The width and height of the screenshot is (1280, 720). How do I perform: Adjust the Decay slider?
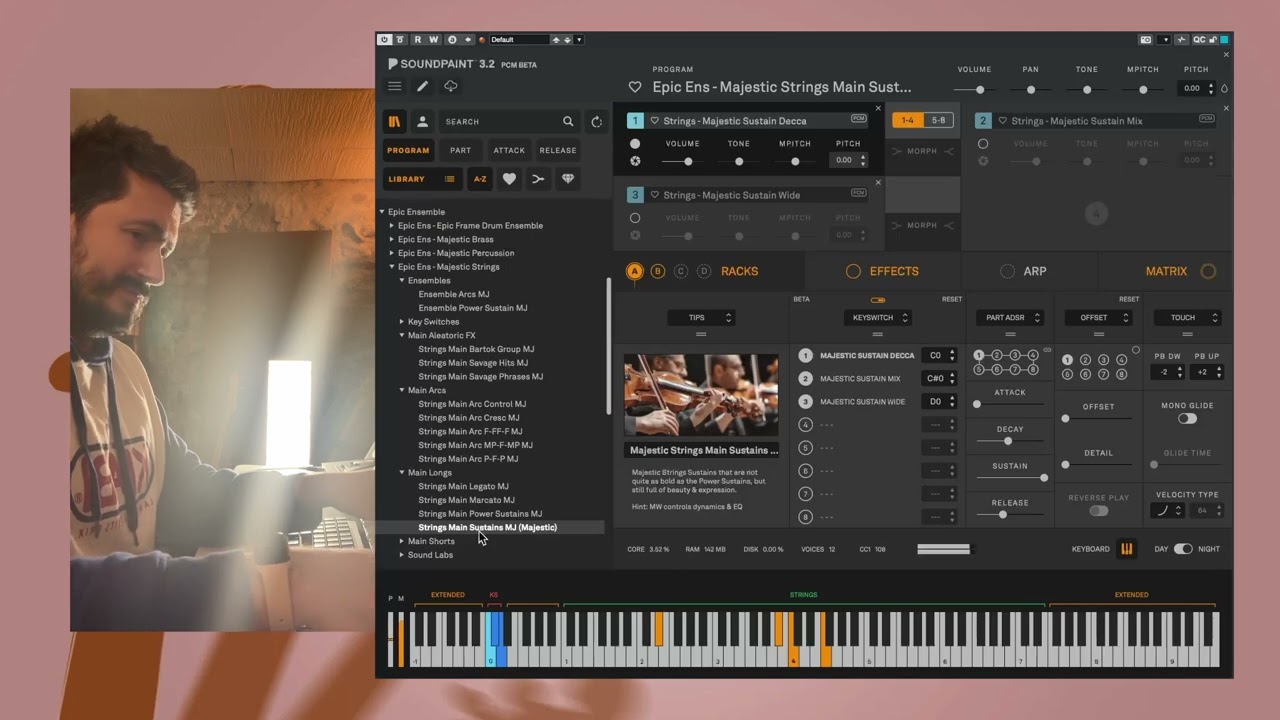1009,441
